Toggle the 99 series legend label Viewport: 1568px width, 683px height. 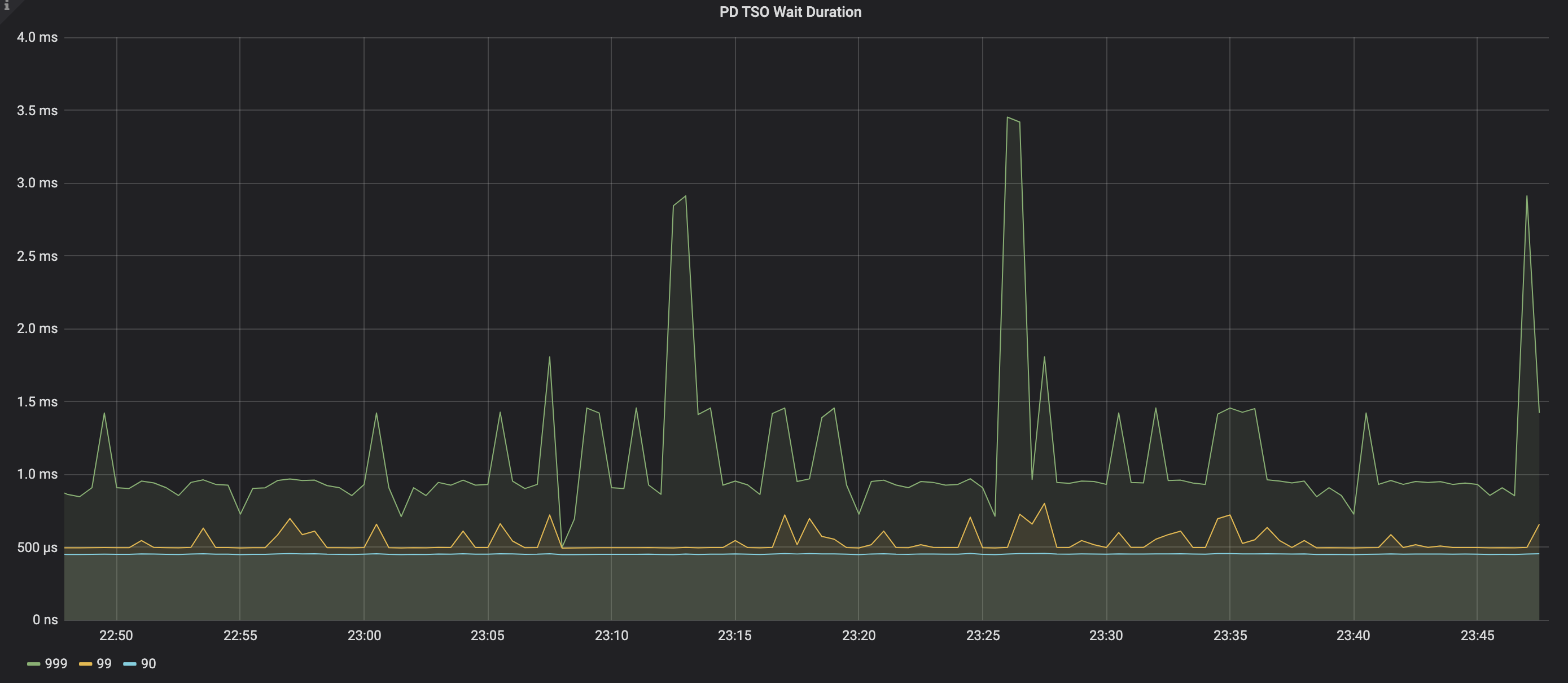pyautogui.click(x=104, y=663)
